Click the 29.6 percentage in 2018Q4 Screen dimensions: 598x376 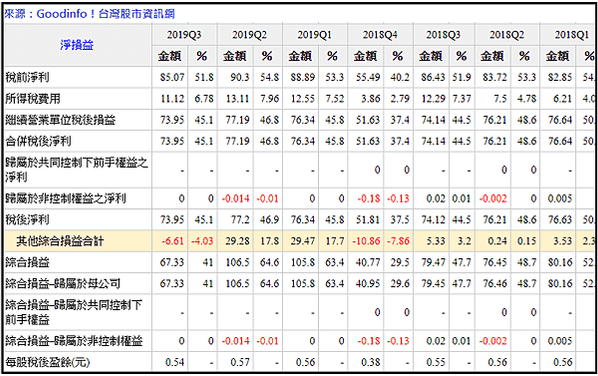[400, 283]
